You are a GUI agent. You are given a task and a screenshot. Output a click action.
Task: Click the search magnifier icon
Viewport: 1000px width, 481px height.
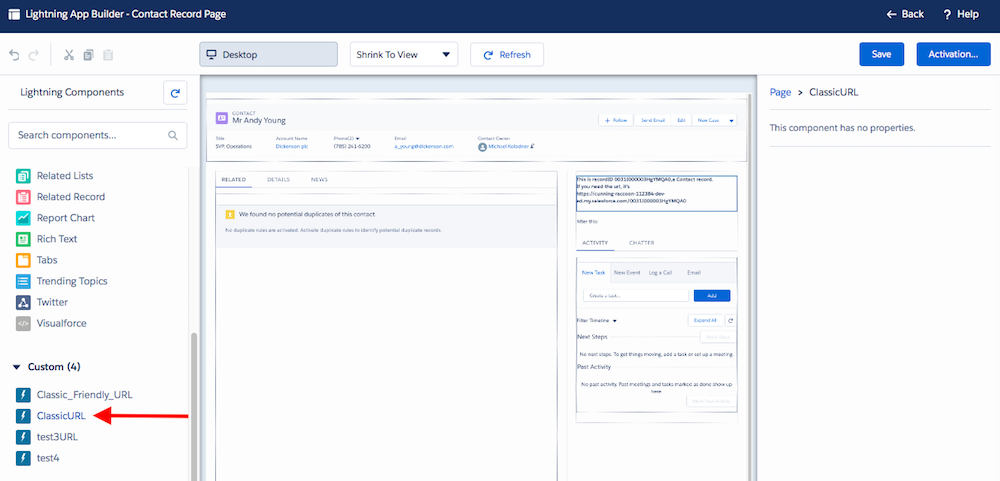pyautogui.click(x=173, y=135)
